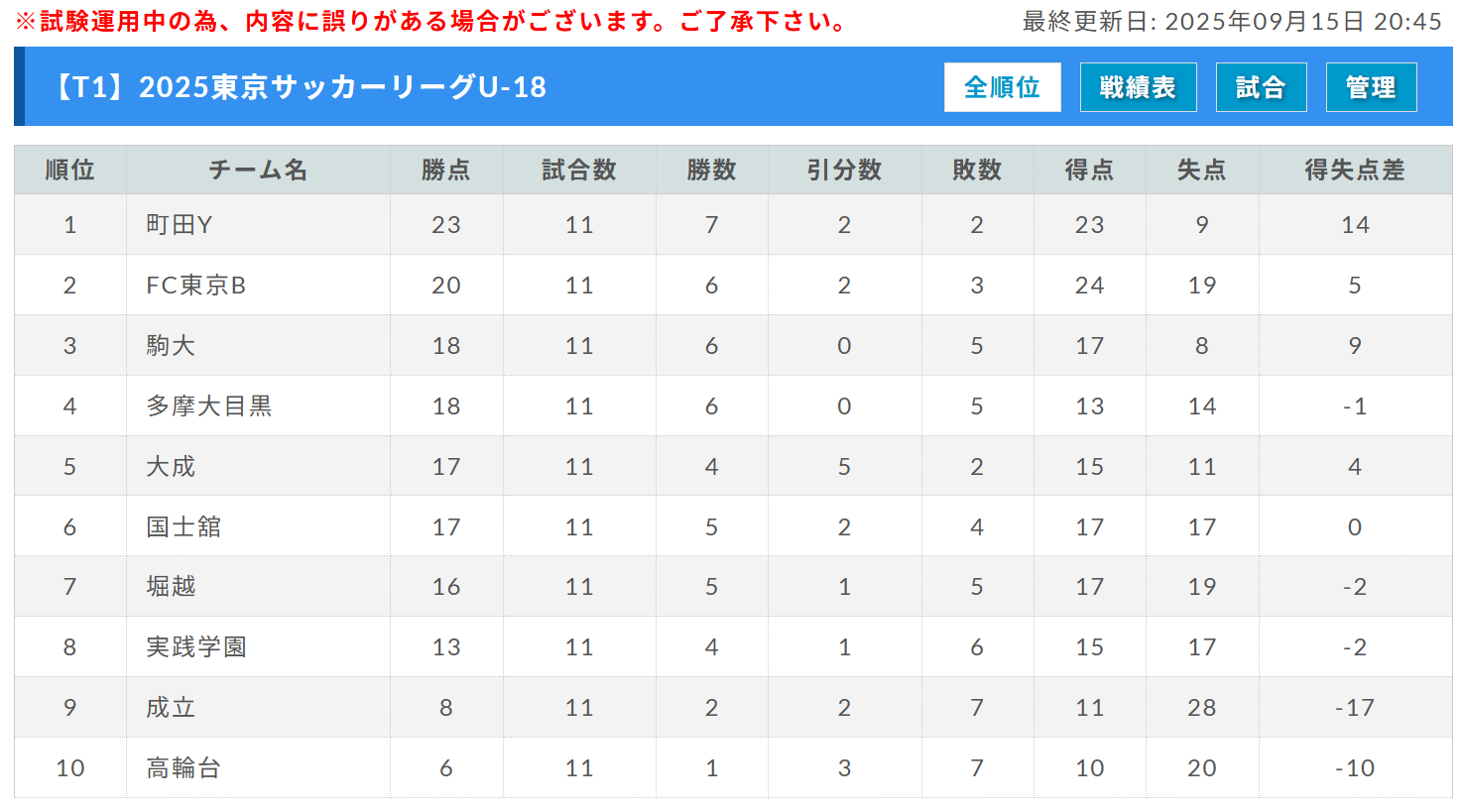Click the 得失点差 column header
The width and height of the screenshot is (1462, 812).
click(1355, 171)
